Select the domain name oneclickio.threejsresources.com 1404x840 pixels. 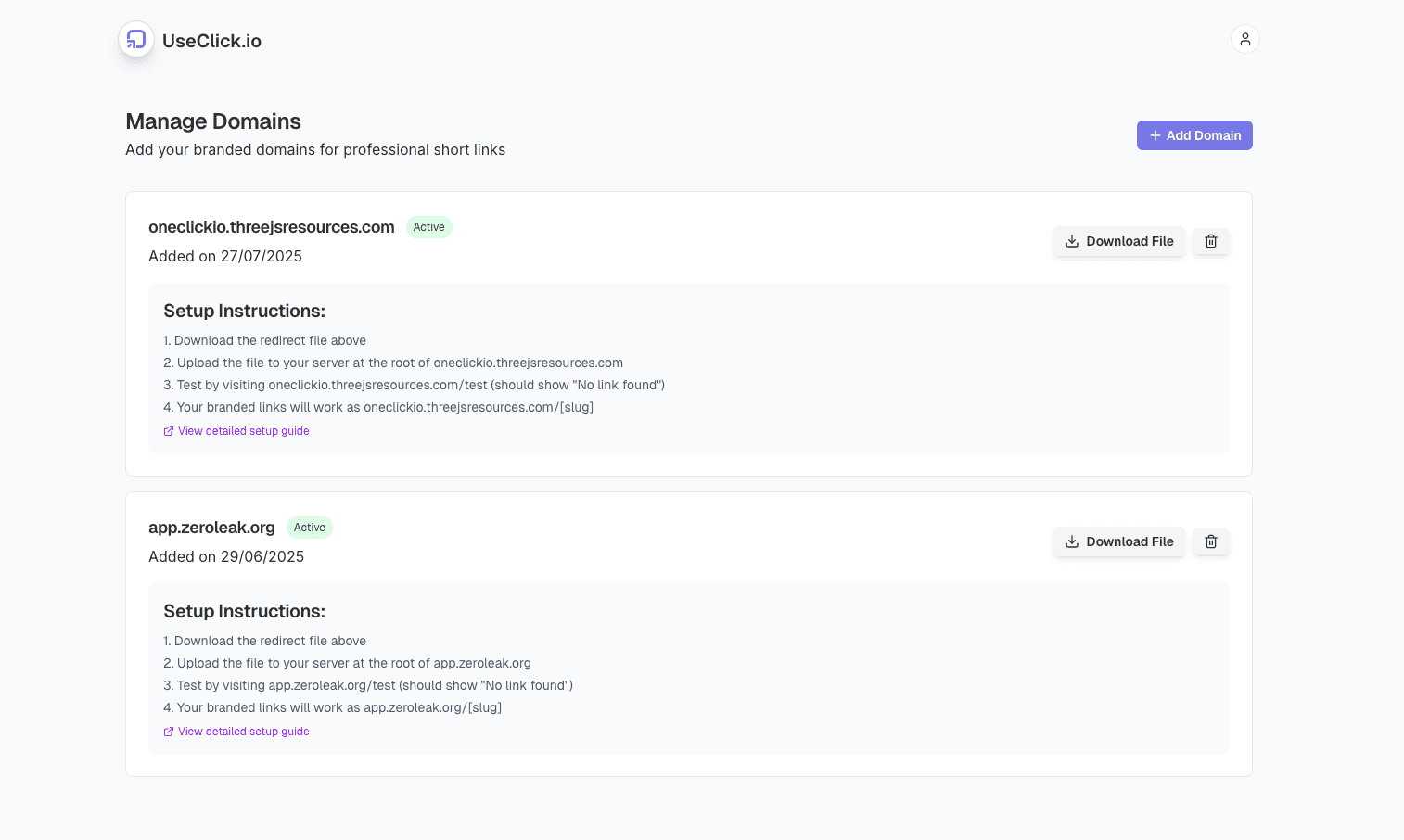pos(271,226)
